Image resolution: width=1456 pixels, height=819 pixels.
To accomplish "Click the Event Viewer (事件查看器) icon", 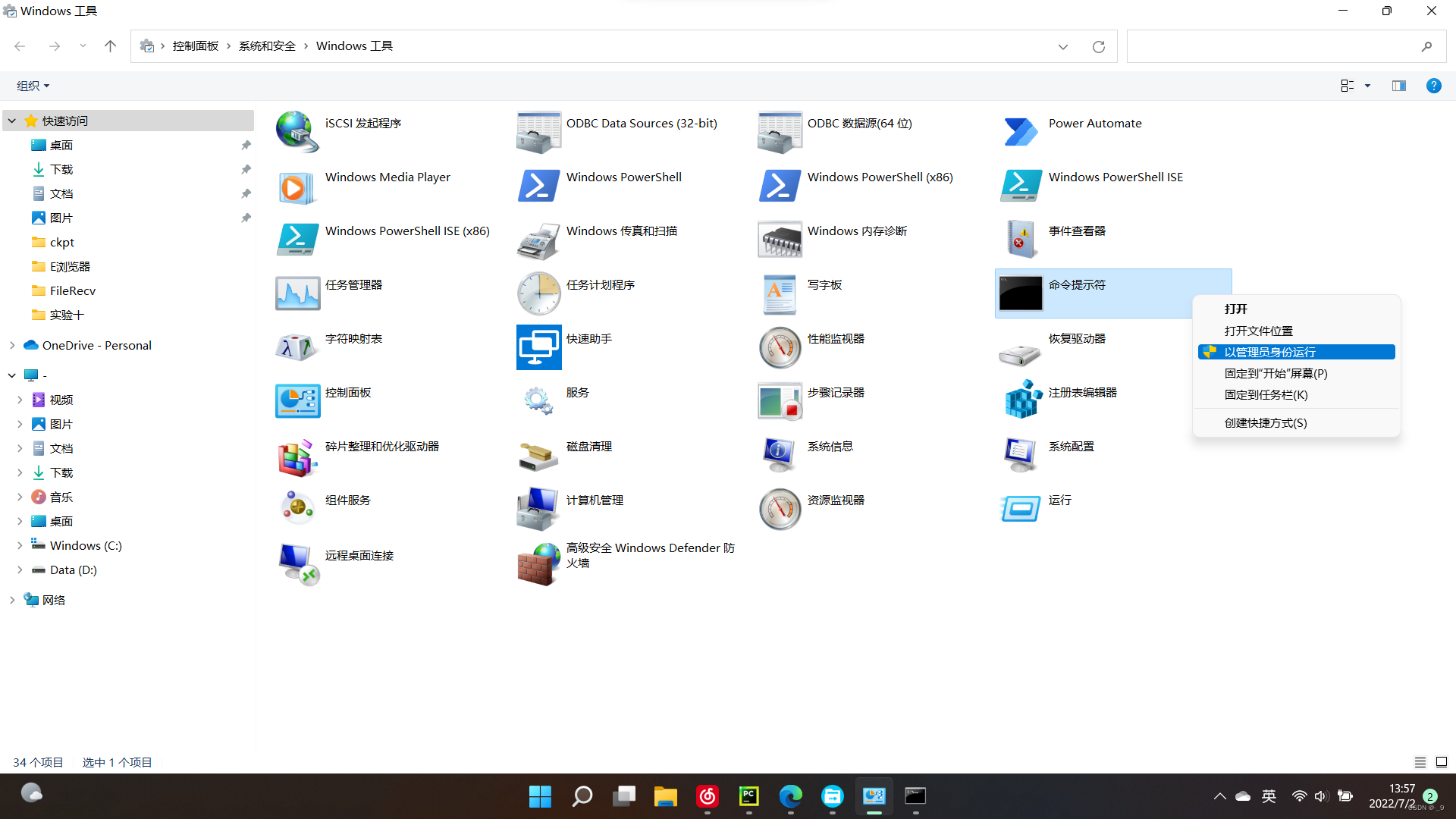I will pos(1021,240).
